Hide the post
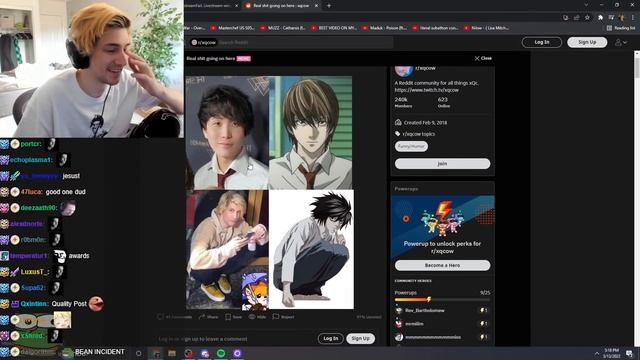The width and height of the screenshot is (640, 360). (x=258, y=317)
